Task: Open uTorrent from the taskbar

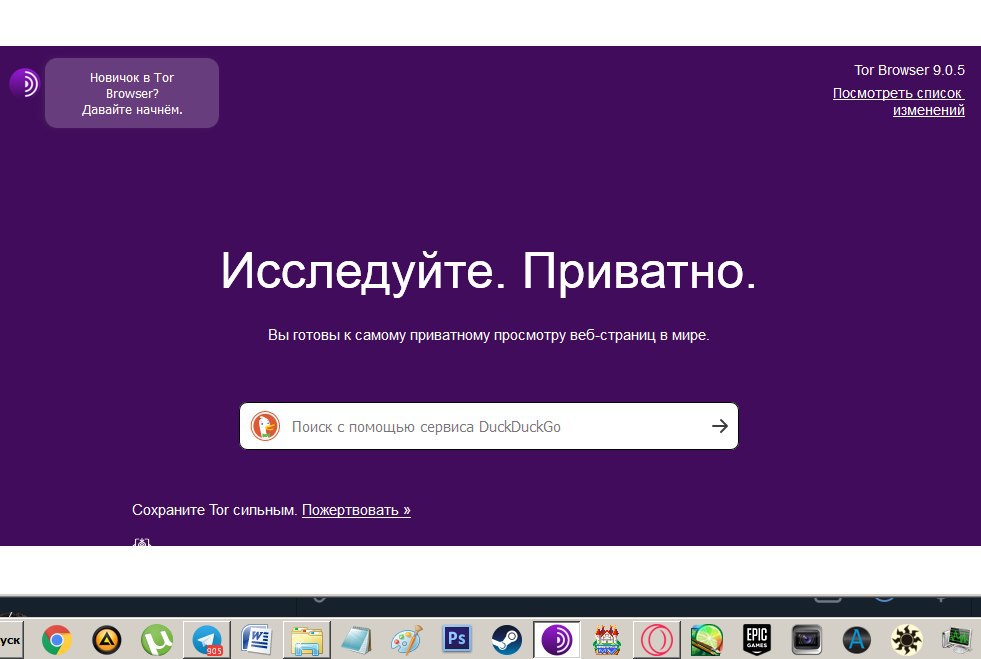Action: pos(156,640)
